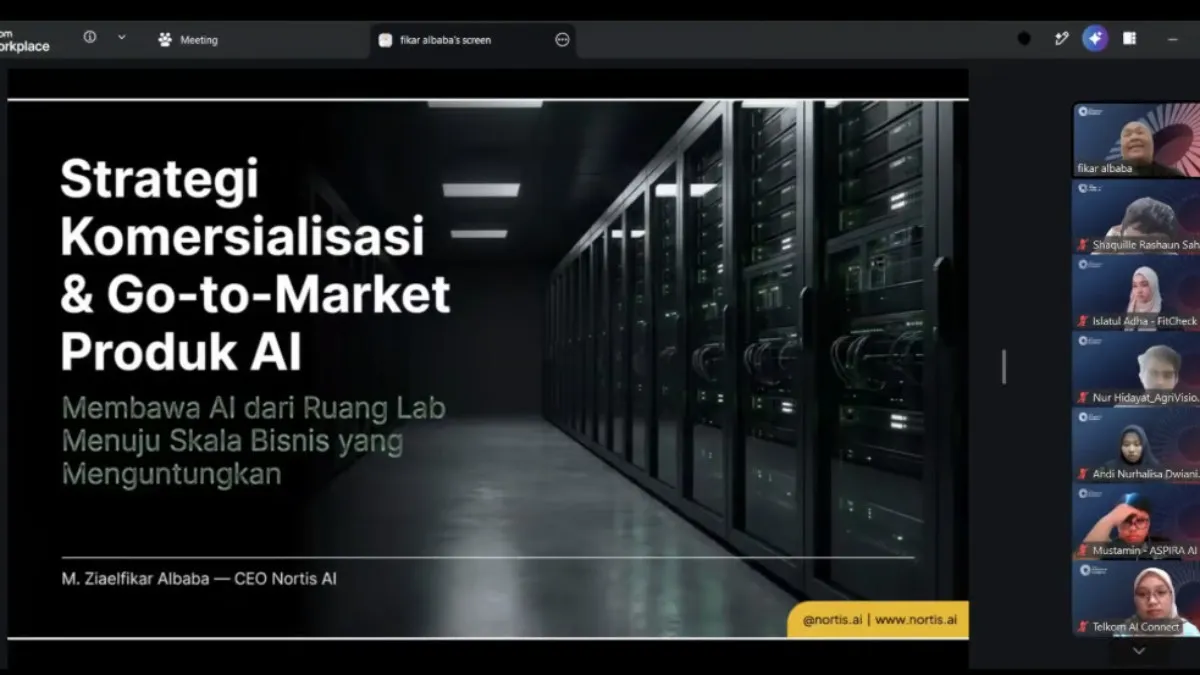Image resolution: width=1200 pixels, height=675 pixels.
Task: Select Nur Hidayat_AgriVisio video thumbnail
Action: click(1136, 368)
